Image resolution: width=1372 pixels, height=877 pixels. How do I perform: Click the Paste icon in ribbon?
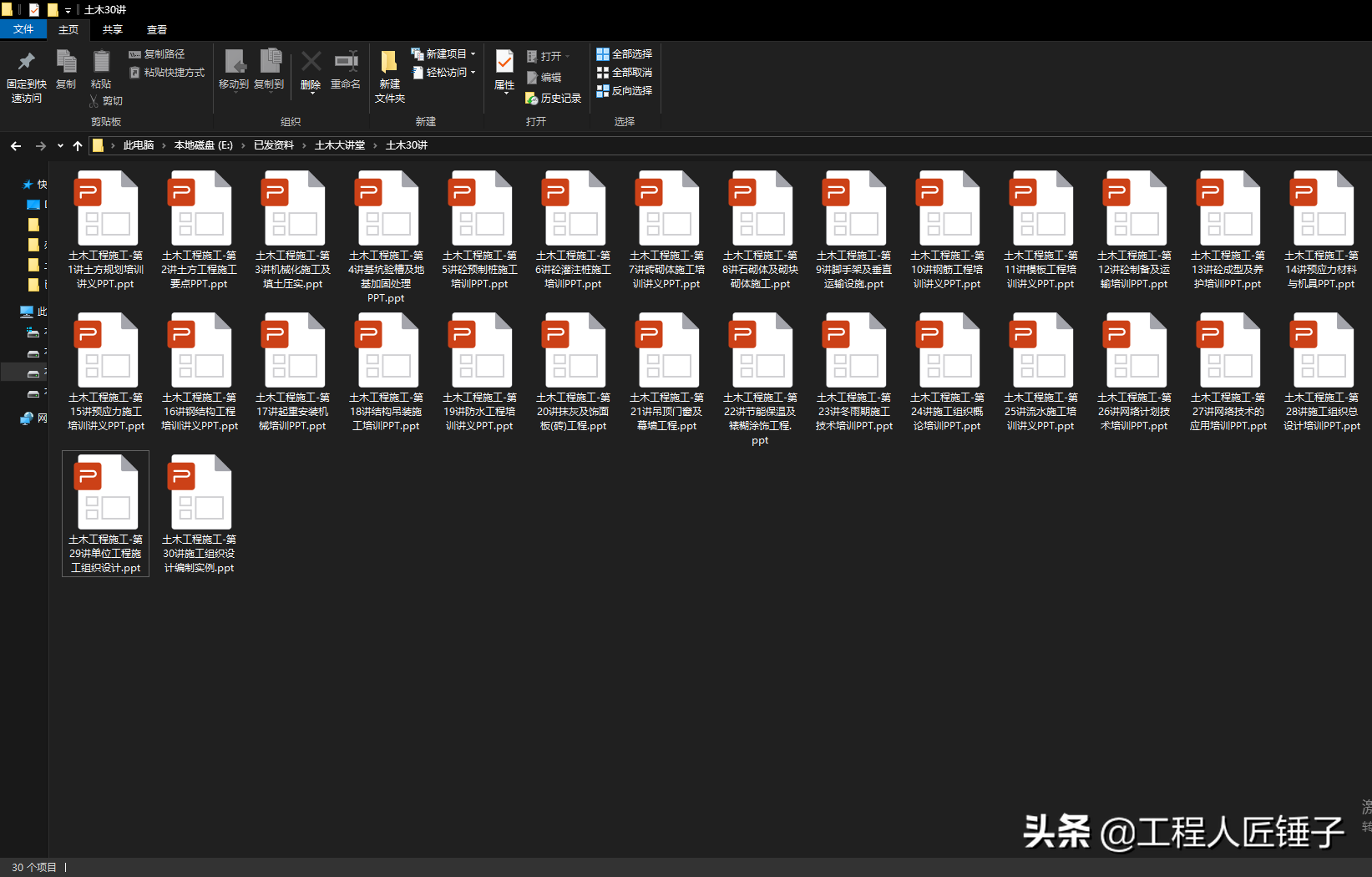tap(101, 62)
